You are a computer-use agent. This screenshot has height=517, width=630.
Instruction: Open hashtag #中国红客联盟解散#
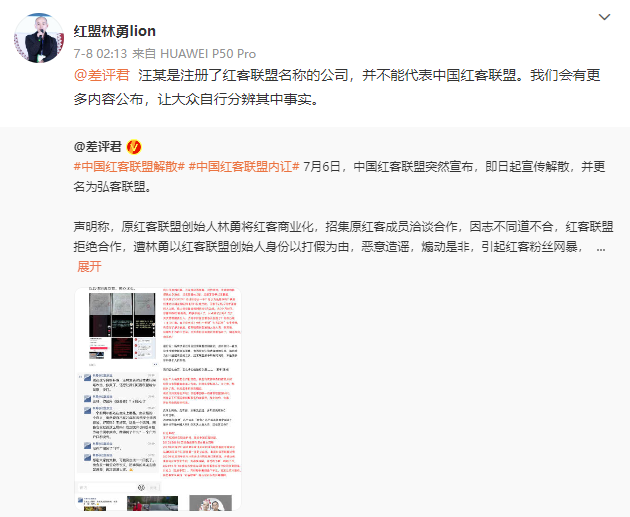click(129, 166)
